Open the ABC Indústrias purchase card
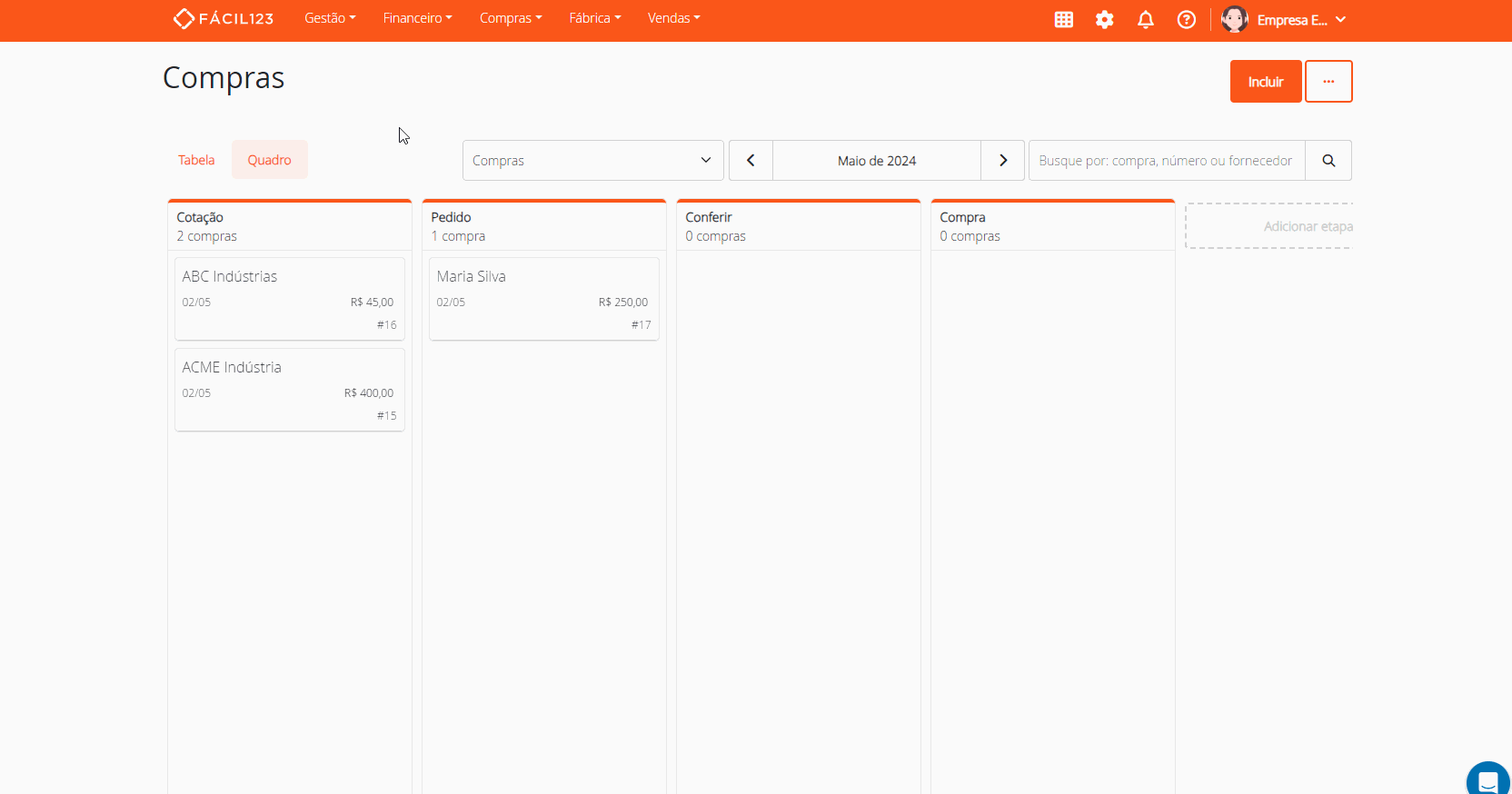 pyautogui.click(x=289, y=299)
